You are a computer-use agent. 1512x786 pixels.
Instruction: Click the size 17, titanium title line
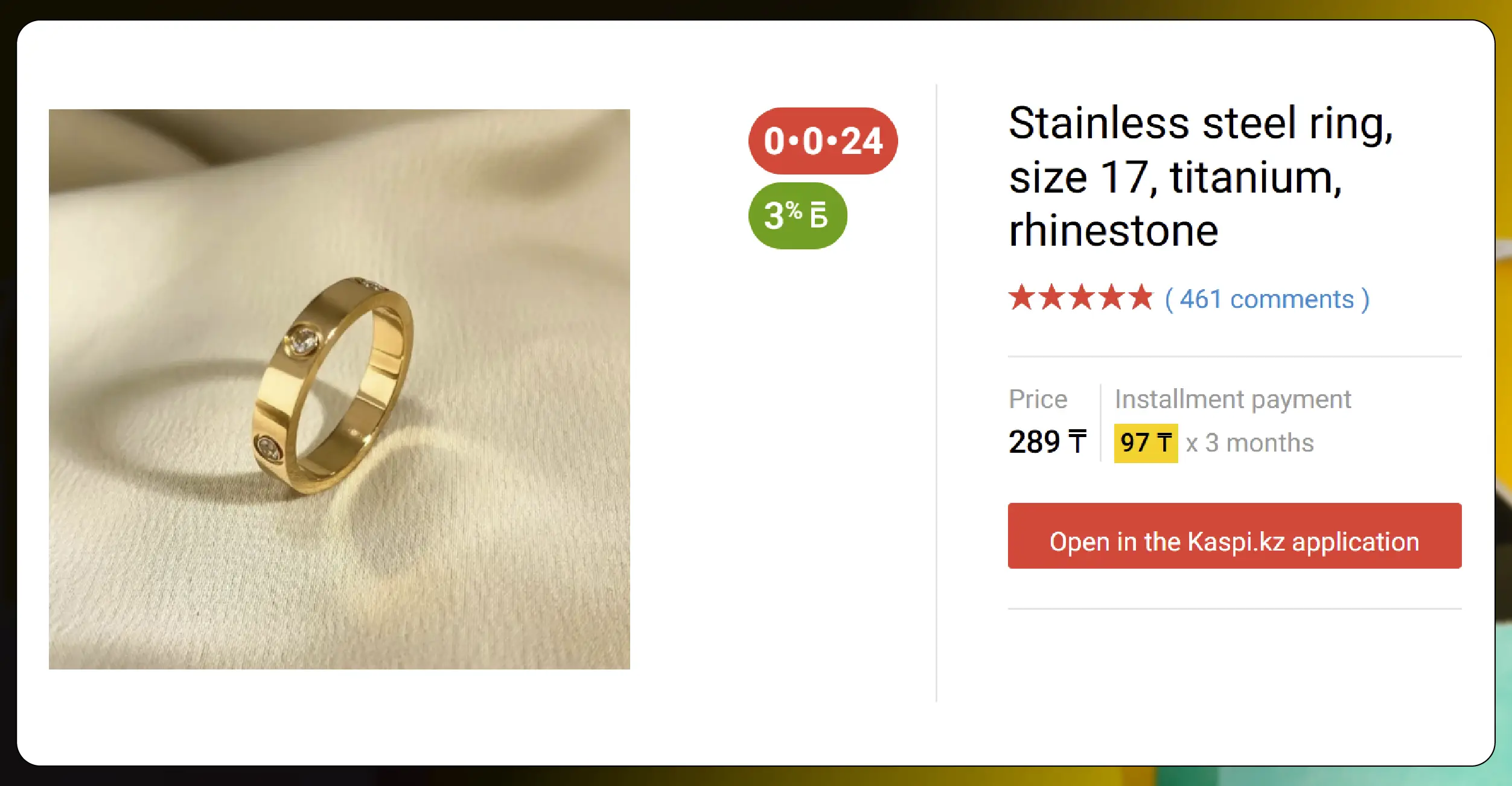point(1175,177)
